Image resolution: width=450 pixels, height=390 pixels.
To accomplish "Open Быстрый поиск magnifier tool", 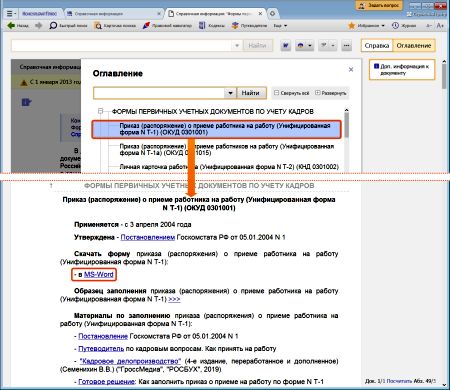I will tap(68, 25).
